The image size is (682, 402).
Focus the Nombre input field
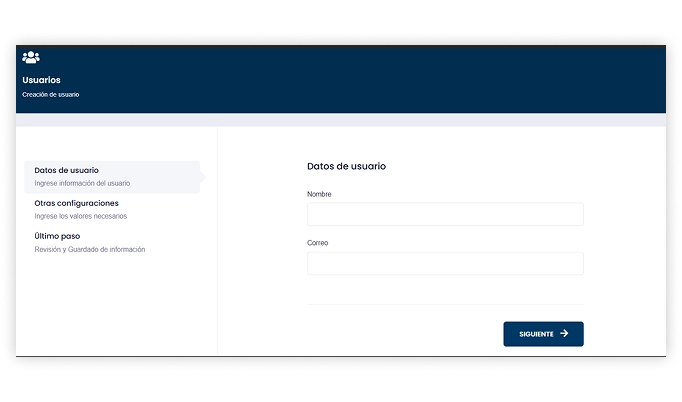[x=445, y=214]
